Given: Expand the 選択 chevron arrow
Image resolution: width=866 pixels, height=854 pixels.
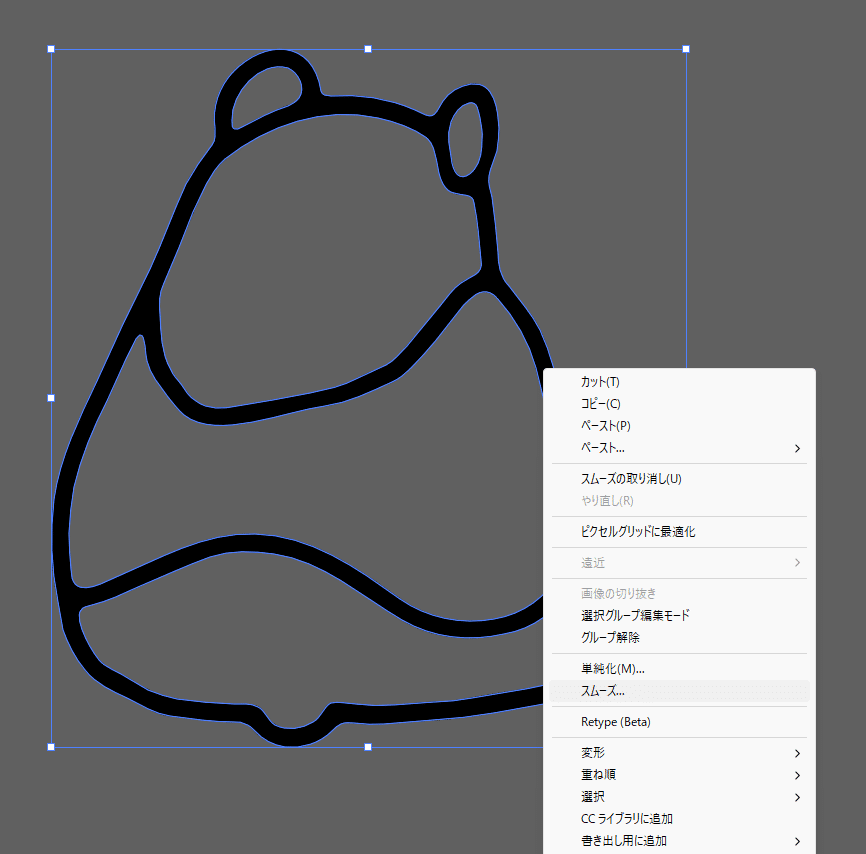Looking at the screenshot, I should point(797,798).
